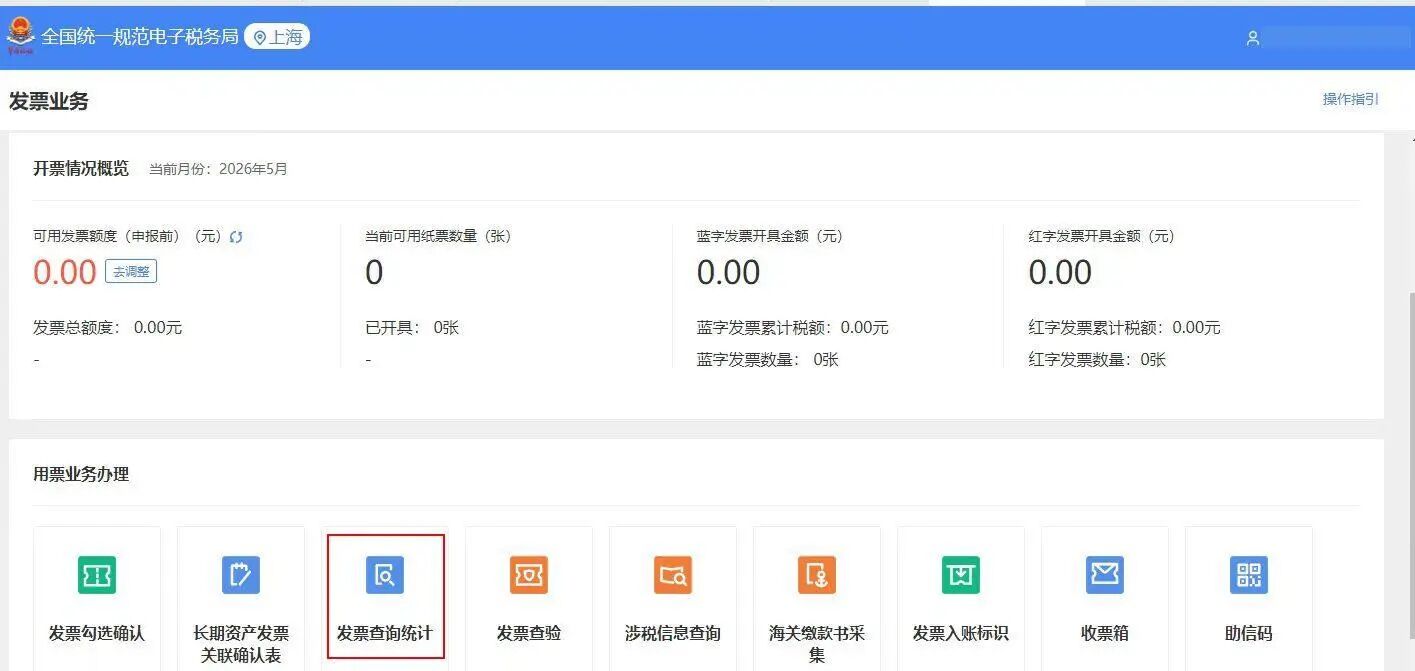The height and width of the screenshot is (671, 1415).
Task: Open the 收票箱 envelope icon
Action: click(x=1105, y=575)
